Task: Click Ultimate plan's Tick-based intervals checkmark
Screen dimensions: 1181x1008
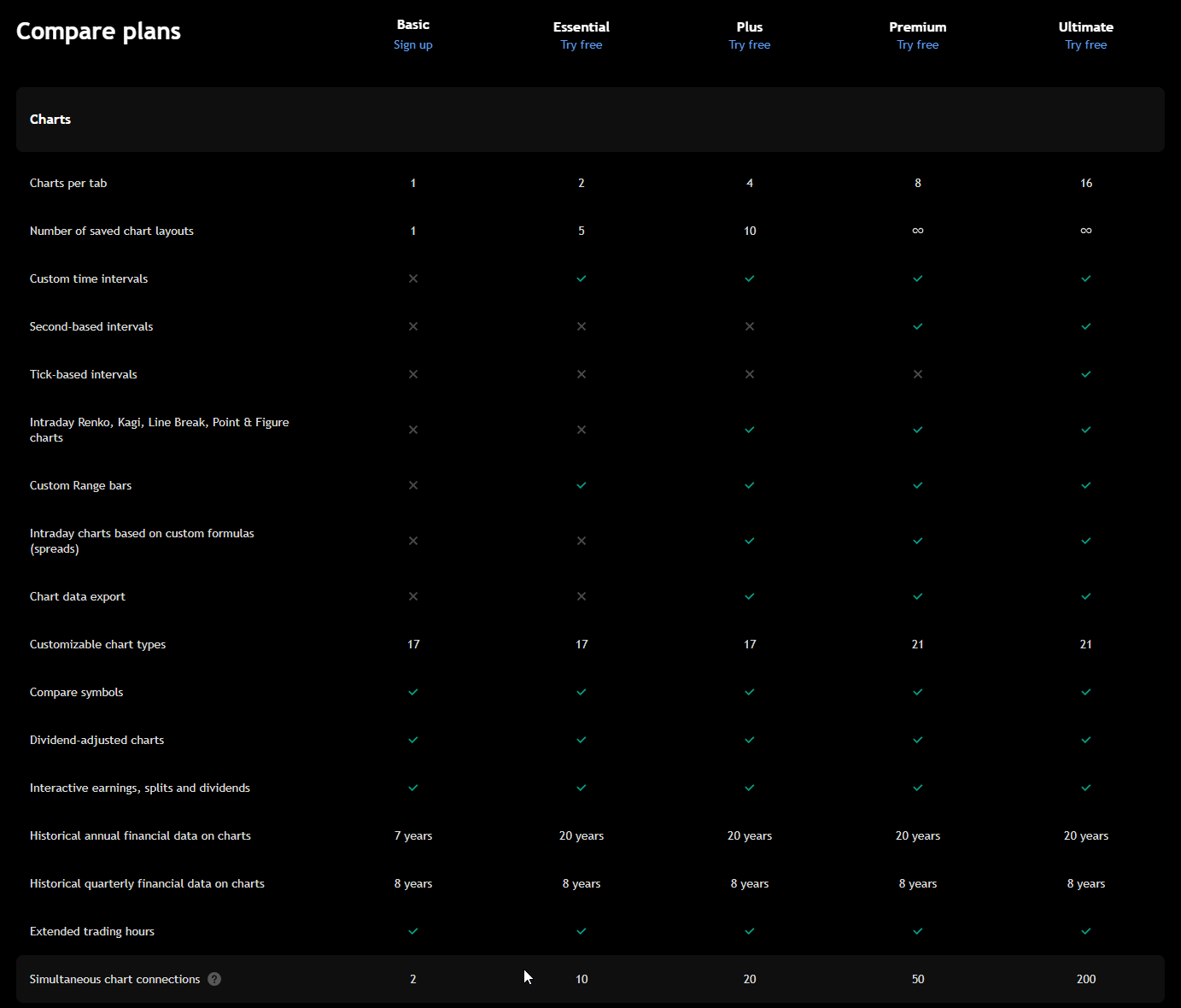Action: 1085,374
